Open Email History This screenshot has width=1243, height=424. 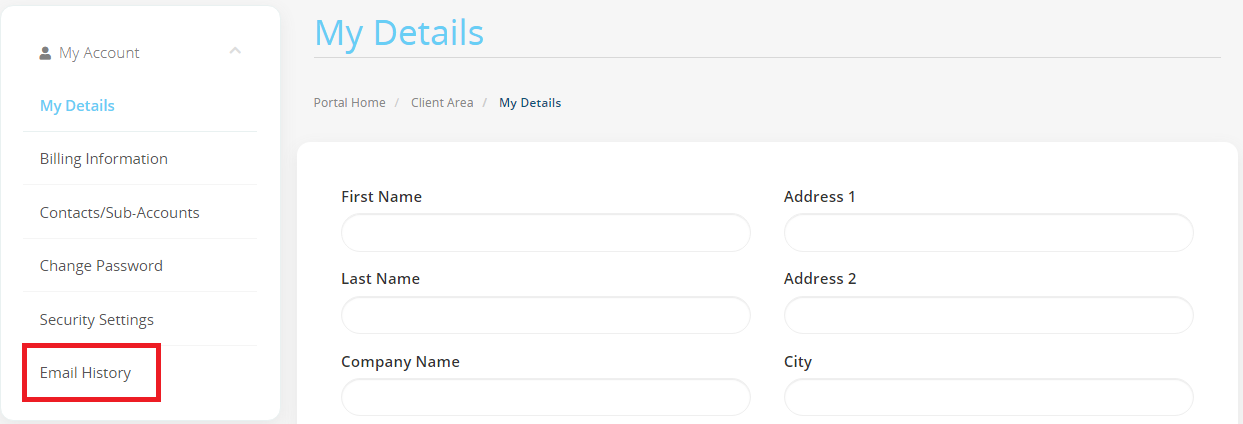pos(85,373)
